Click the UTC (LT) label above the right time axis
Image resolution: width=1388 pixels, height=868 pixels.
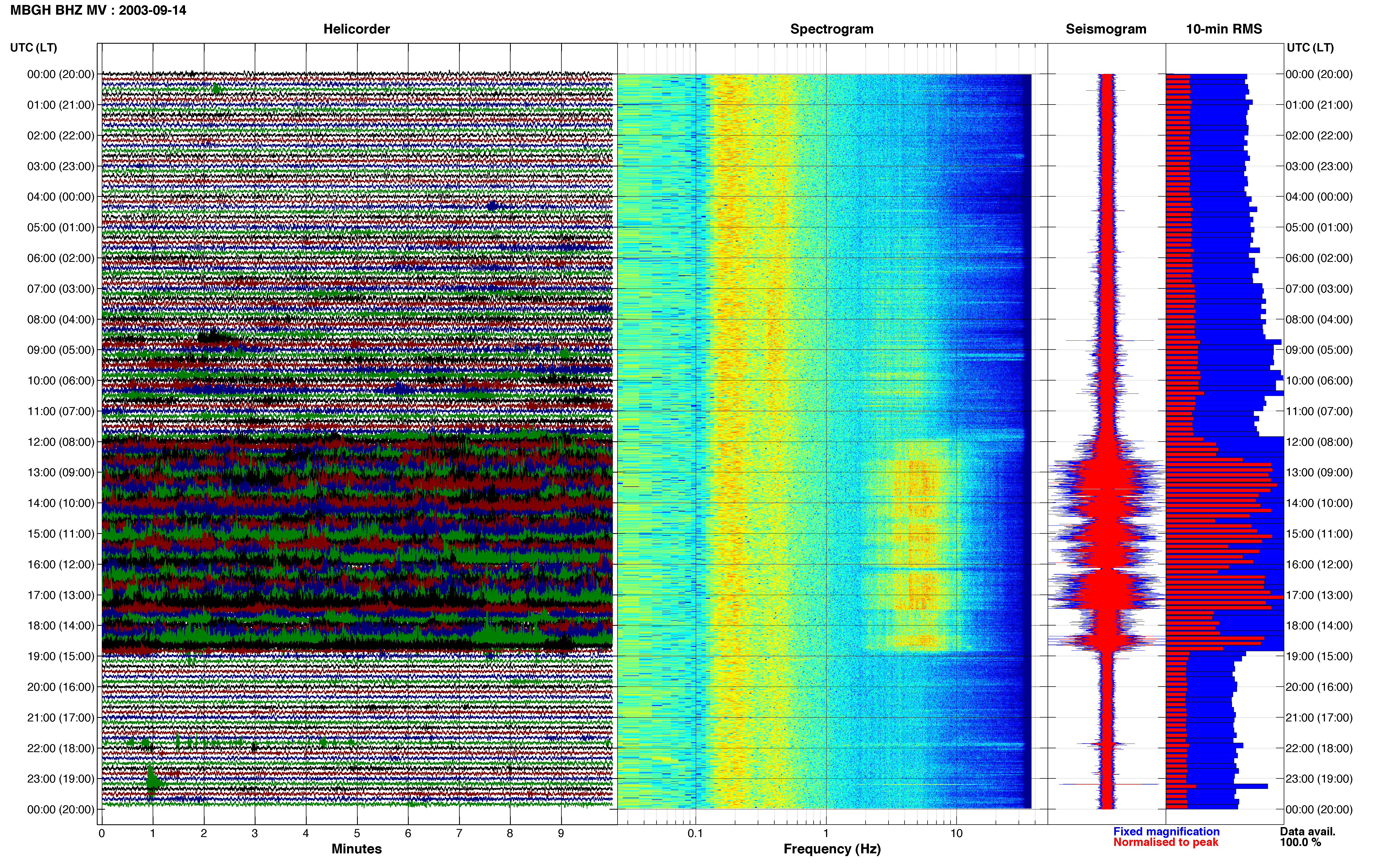click(x=1310, y=48)
